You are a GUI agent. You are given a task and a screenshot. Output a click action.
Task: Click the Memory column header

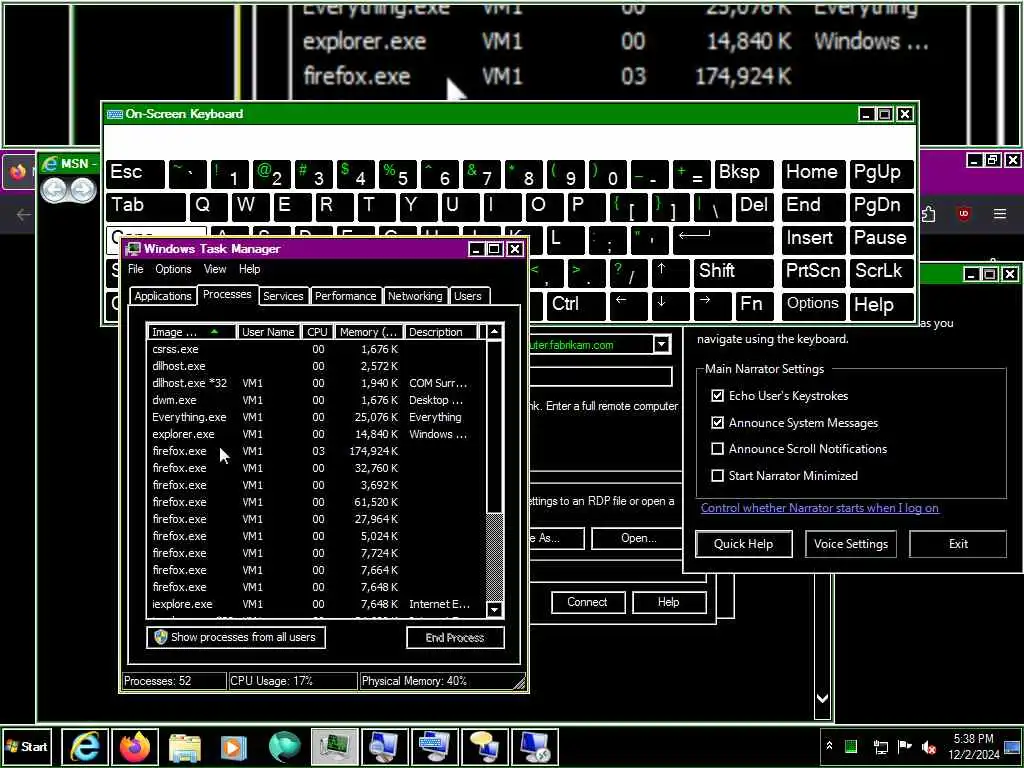pyautogui.click(x=368, y=332)
